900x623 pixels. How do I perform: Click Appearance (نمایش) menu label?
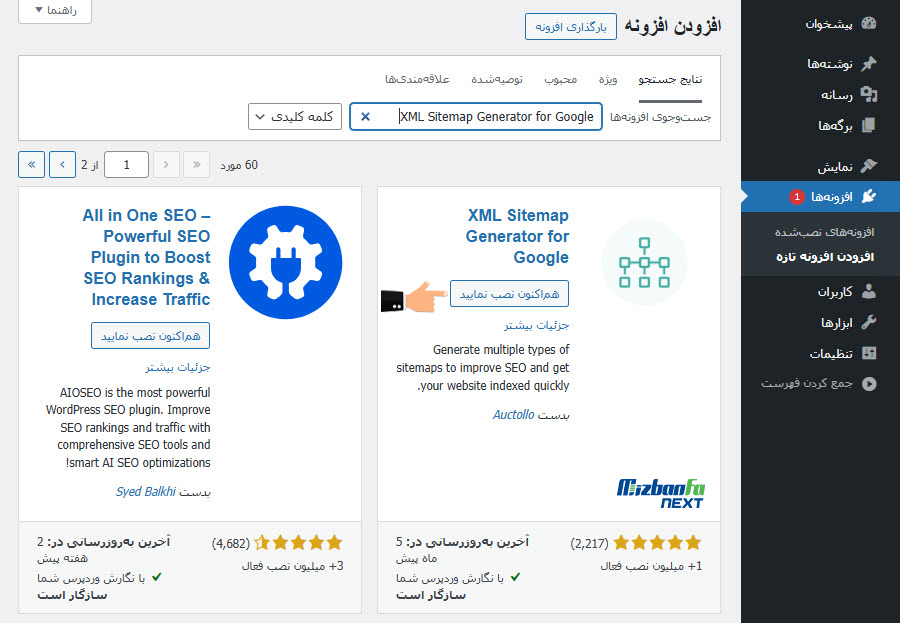(x=835, y=167)
